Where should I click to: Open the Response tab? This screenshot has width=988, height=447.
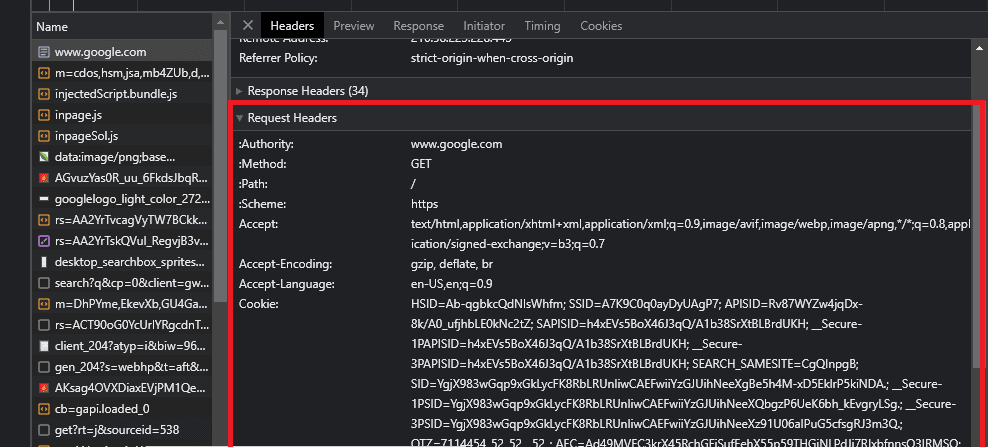pyautogui.click(x=418, y=26)
